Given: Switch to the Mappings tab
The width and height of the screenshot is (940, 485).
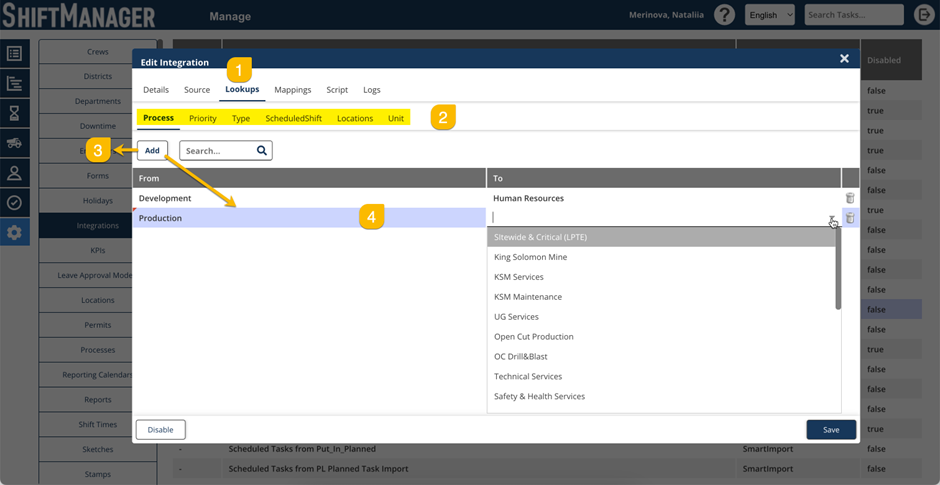Looking at the screenshot, I should pyautogui.click(x=292, y=90).
